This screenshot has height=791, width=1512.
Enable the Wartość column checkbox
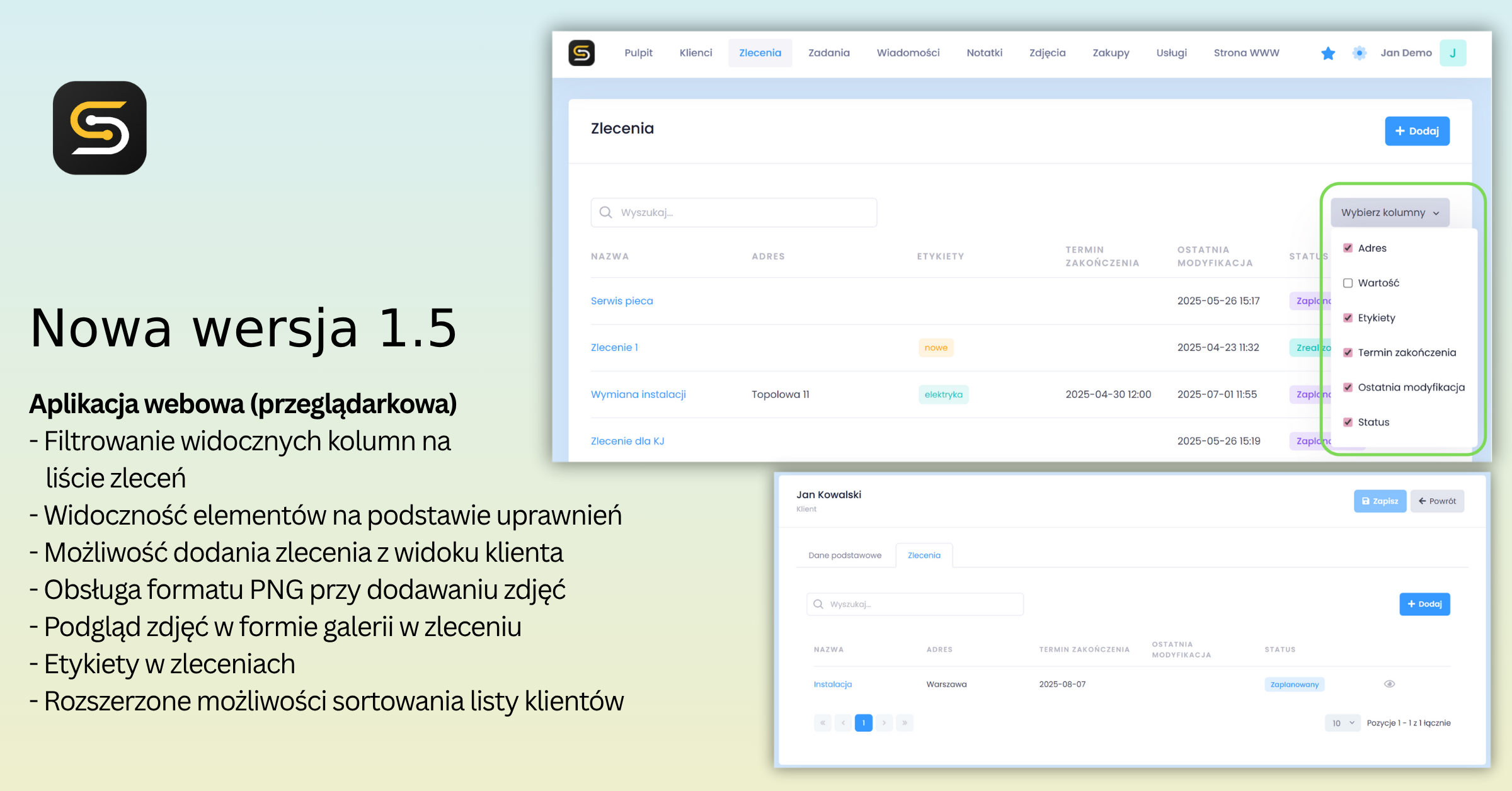pos(1348,283)
